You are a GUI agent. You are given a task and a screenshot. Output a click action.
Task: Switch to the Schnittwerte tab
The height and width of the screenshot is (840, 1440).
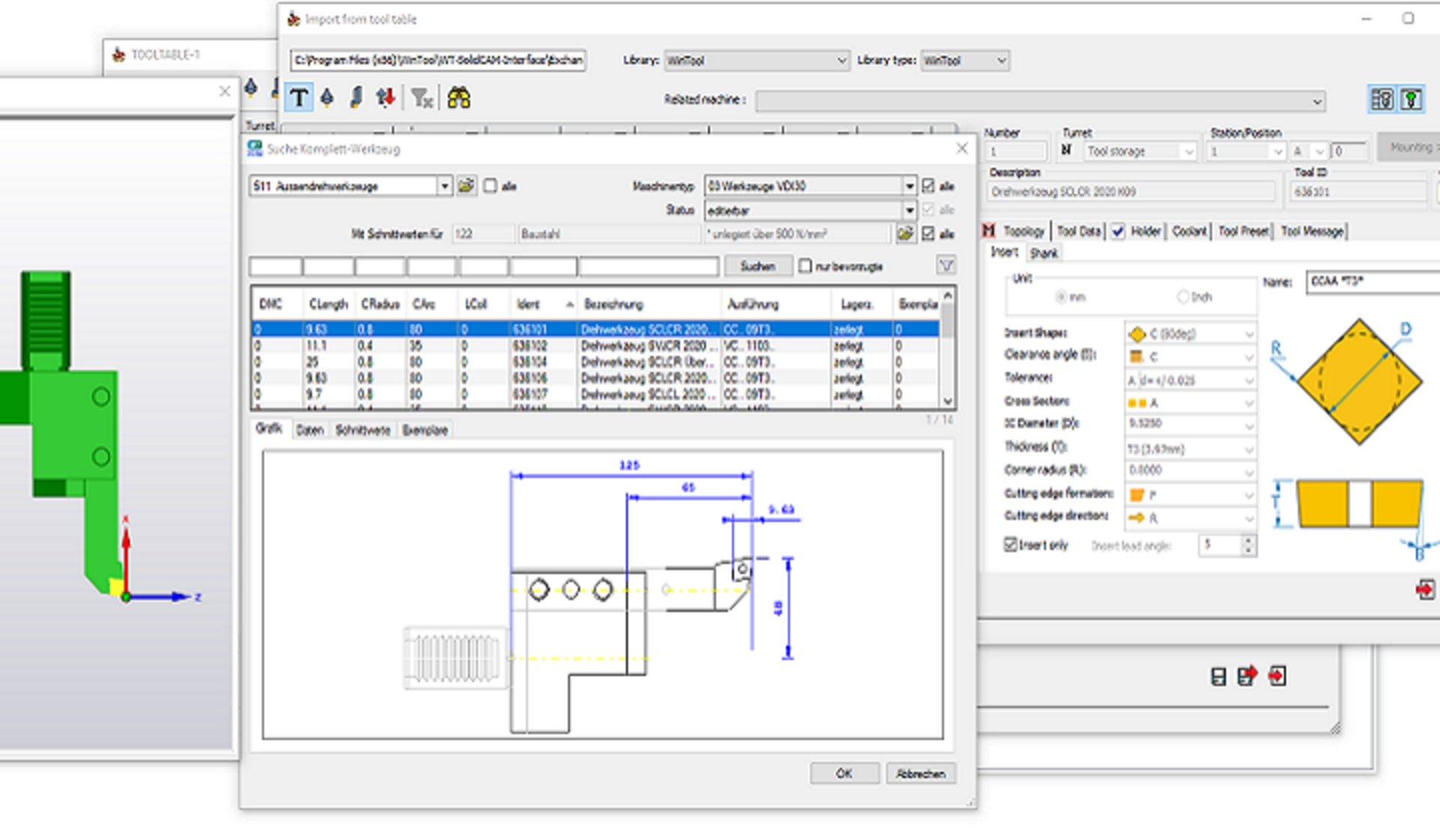pyautogui.click(x=362, y=430)
